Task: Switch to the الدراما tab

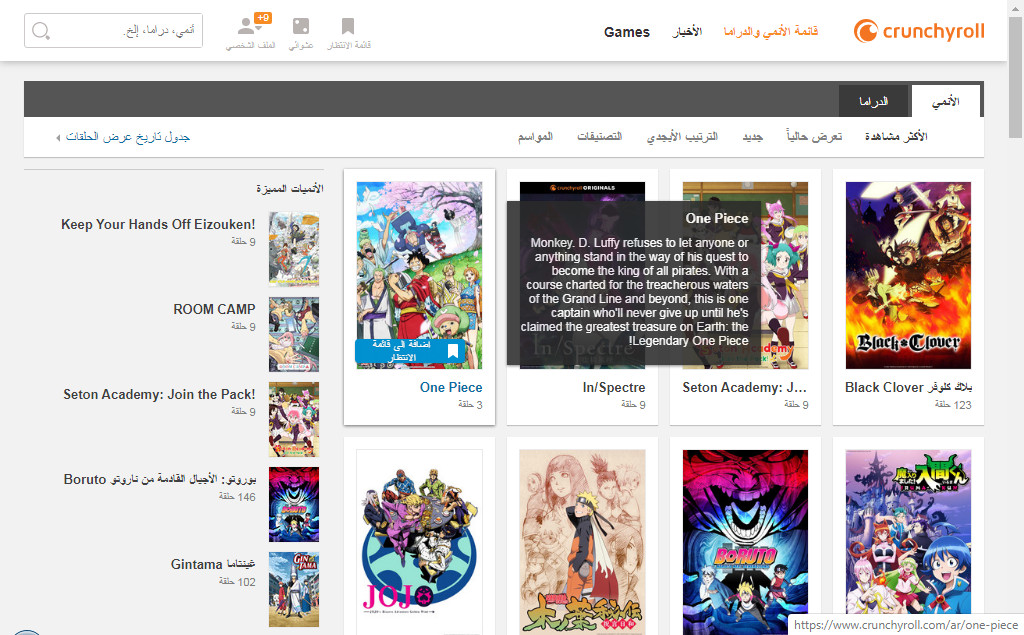Action: click(873, 101)
